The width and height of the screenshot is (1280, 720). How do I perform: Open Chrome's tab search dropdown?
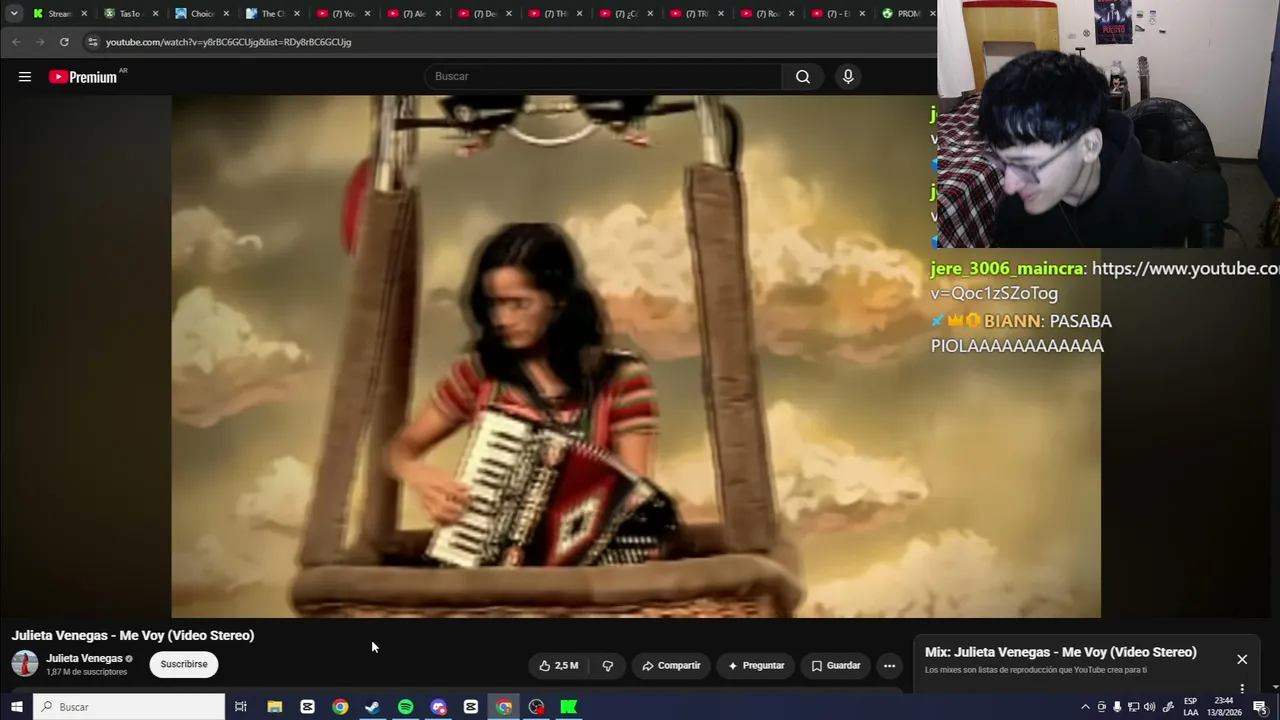(x=14, y=14)
